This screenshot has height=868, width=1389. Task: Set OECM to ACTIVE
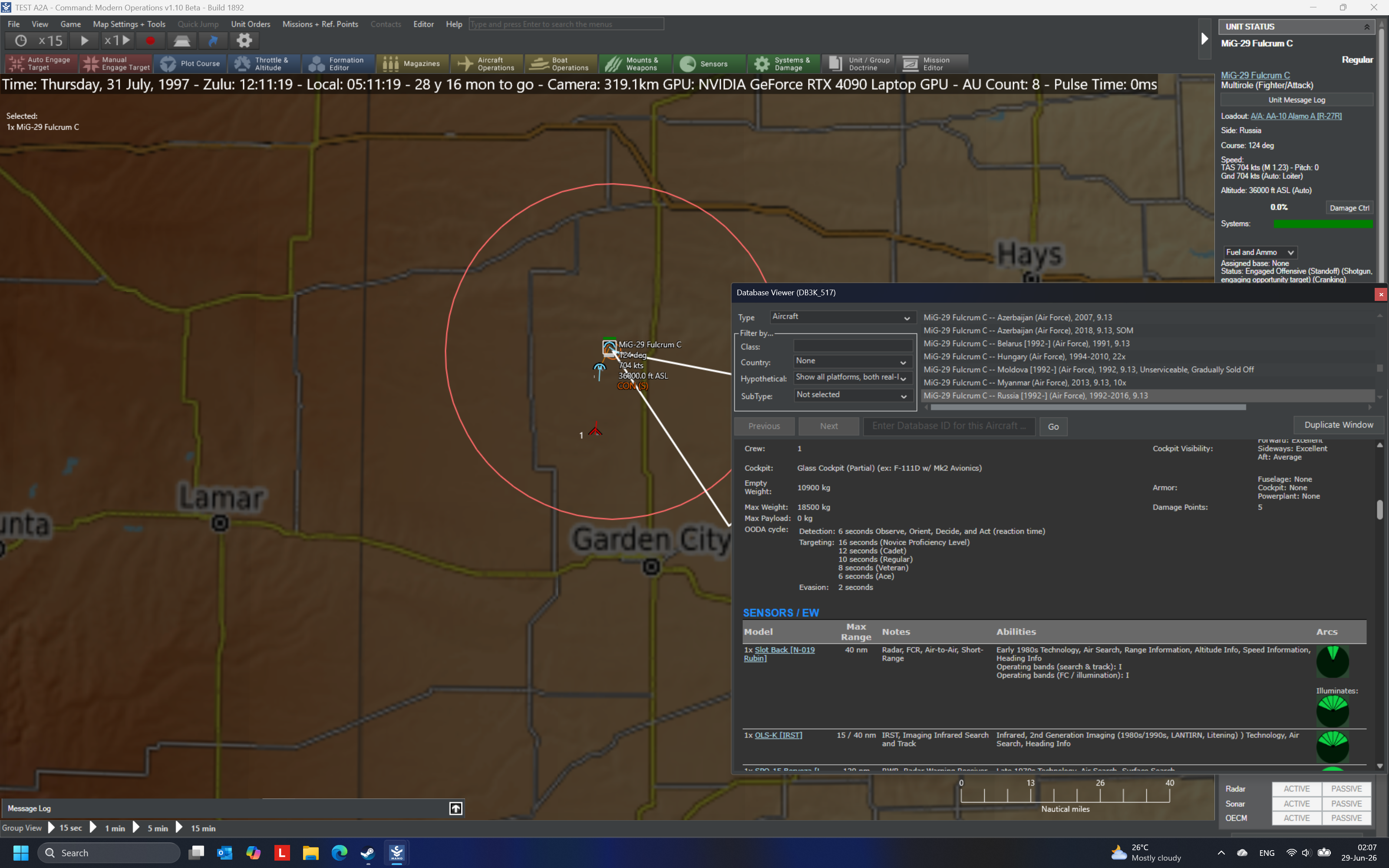click(x=1297, y=818)
